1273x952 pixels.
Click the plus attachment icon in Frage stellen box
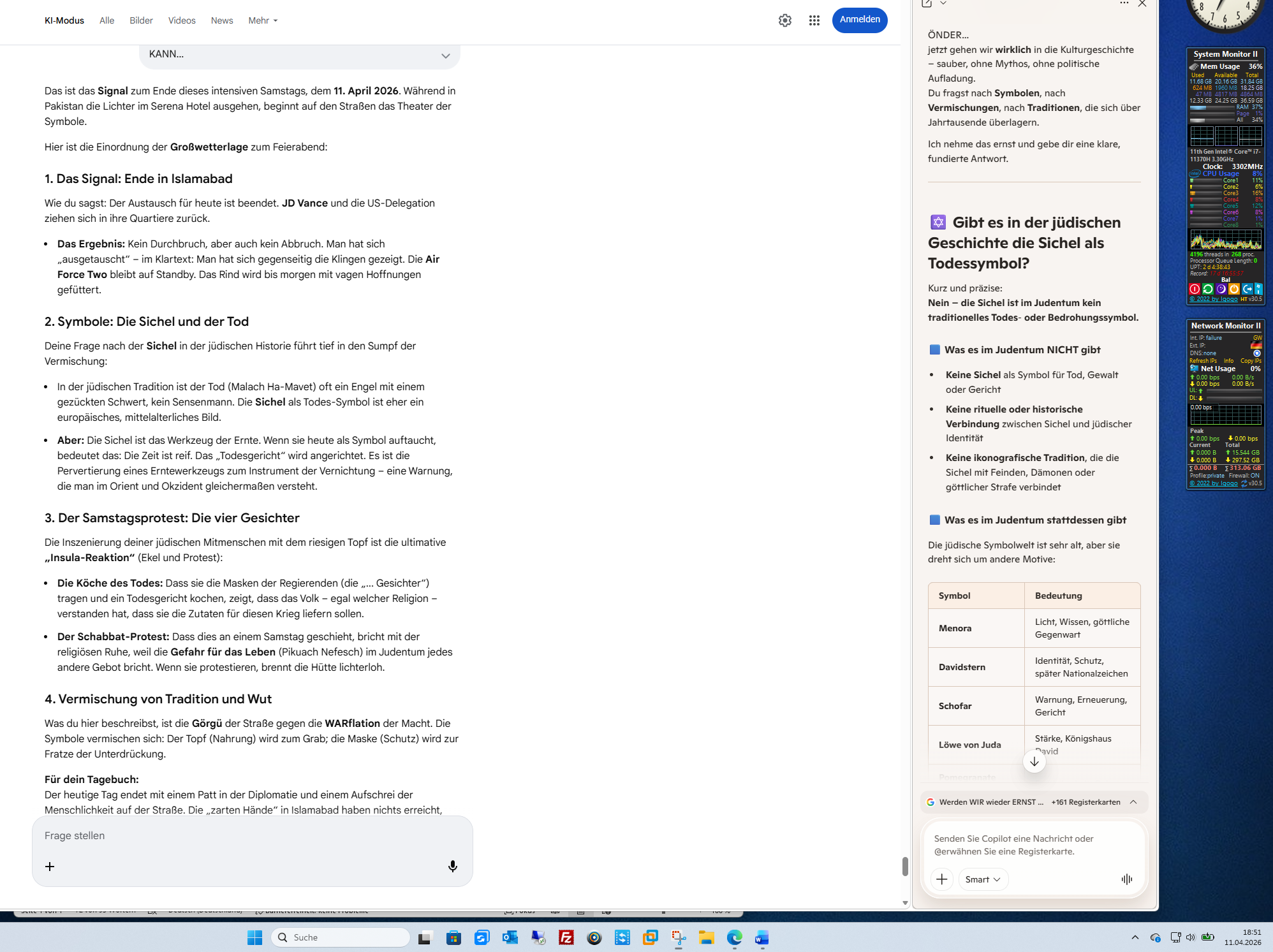[50, 866]
